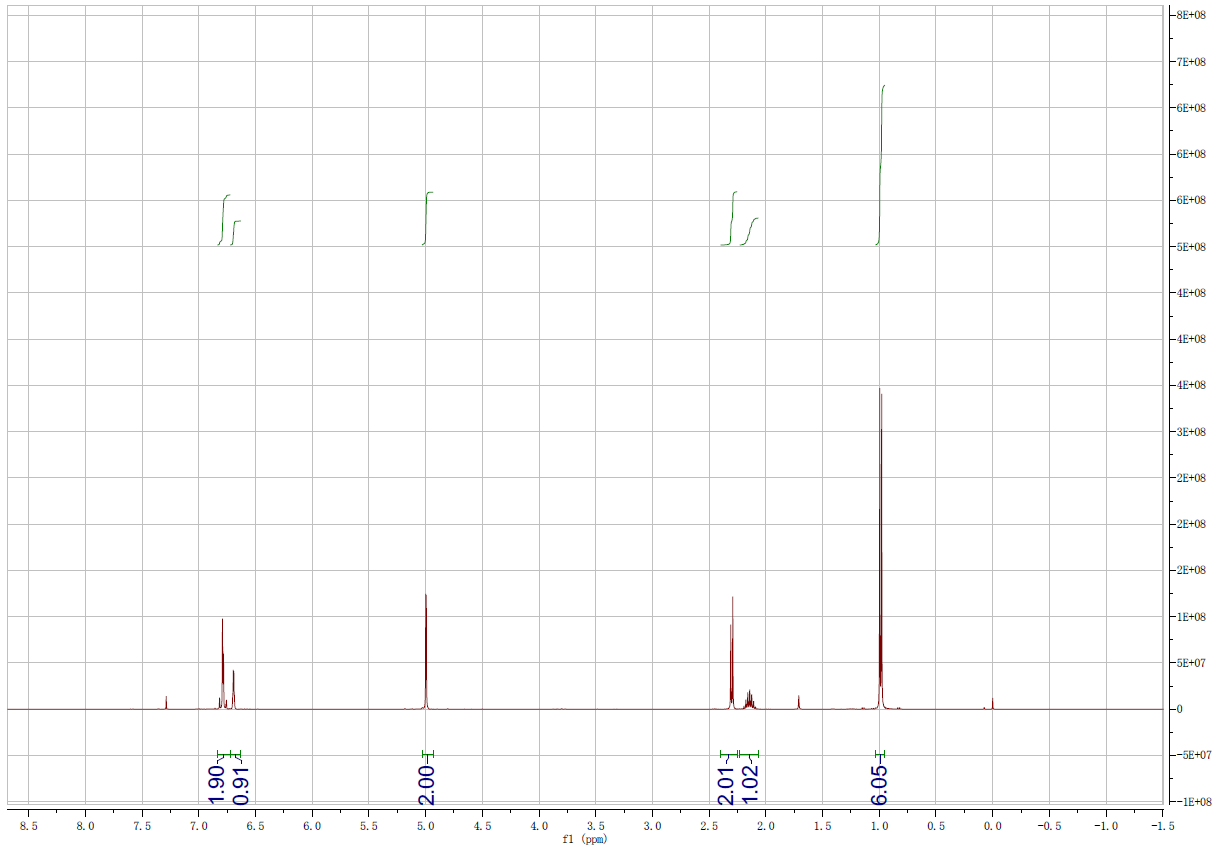Click the small peak near 1.7 ppm
1222x849 pixels.
(797, 698)
